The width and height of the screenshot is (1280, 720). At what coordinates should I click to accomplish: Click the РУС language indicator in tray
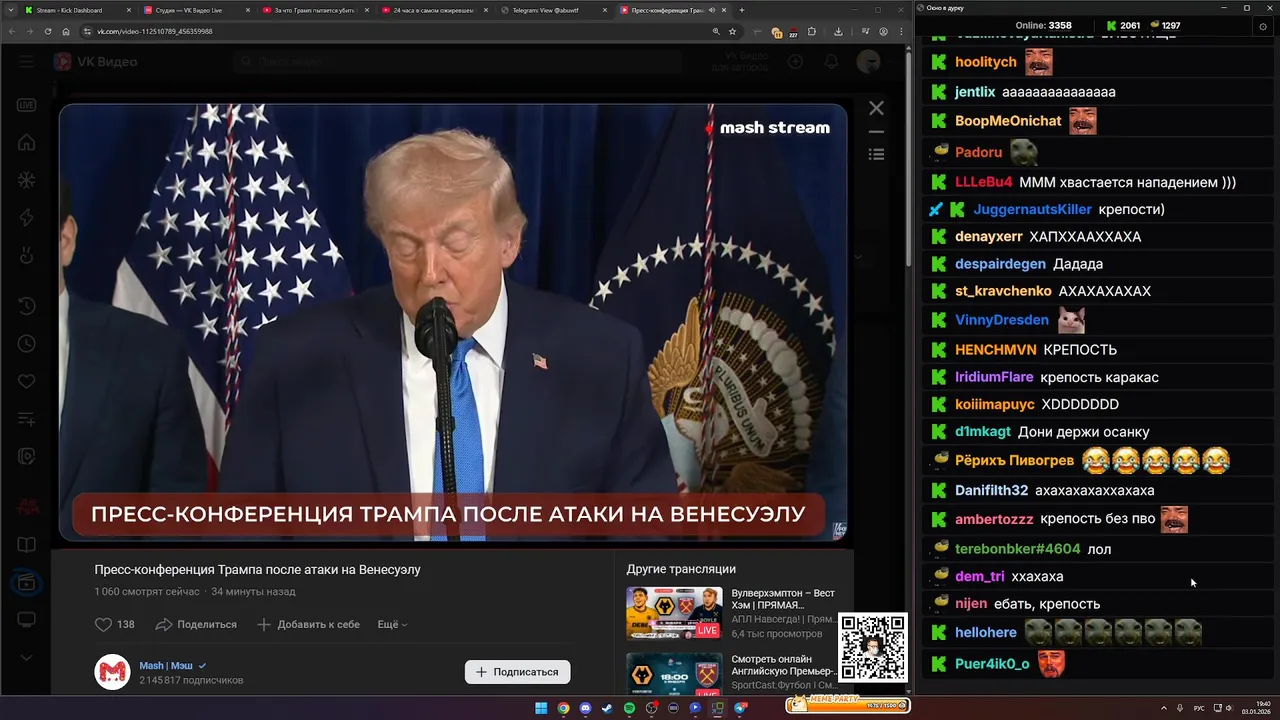pyautogui.click(x=1199, y=708)
